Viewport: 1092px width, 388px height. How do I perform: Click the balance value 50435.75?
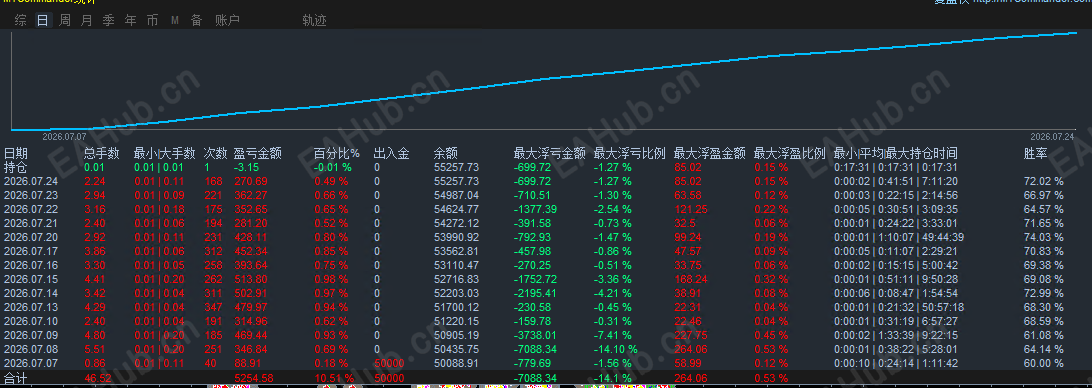pos(456,349)
